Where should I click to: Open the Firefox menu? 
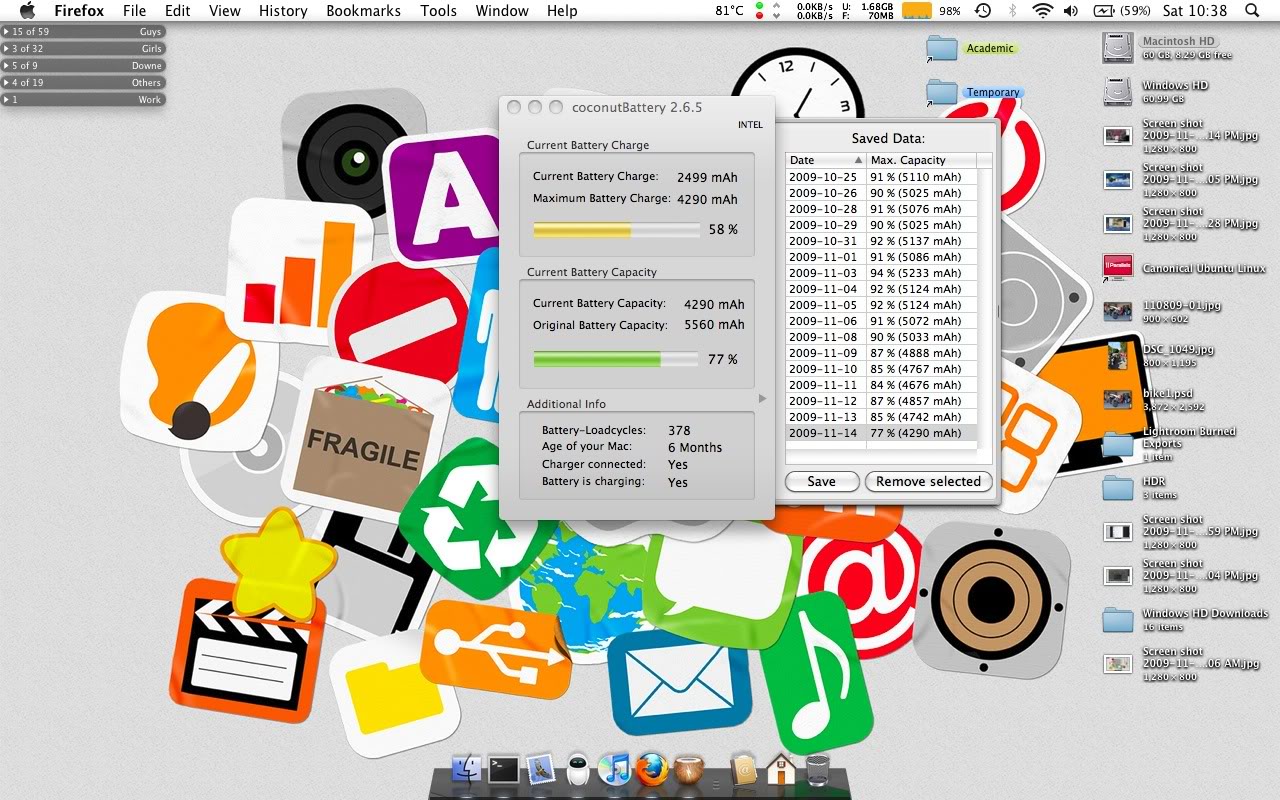pyautogui.click(x=79, y=10)
